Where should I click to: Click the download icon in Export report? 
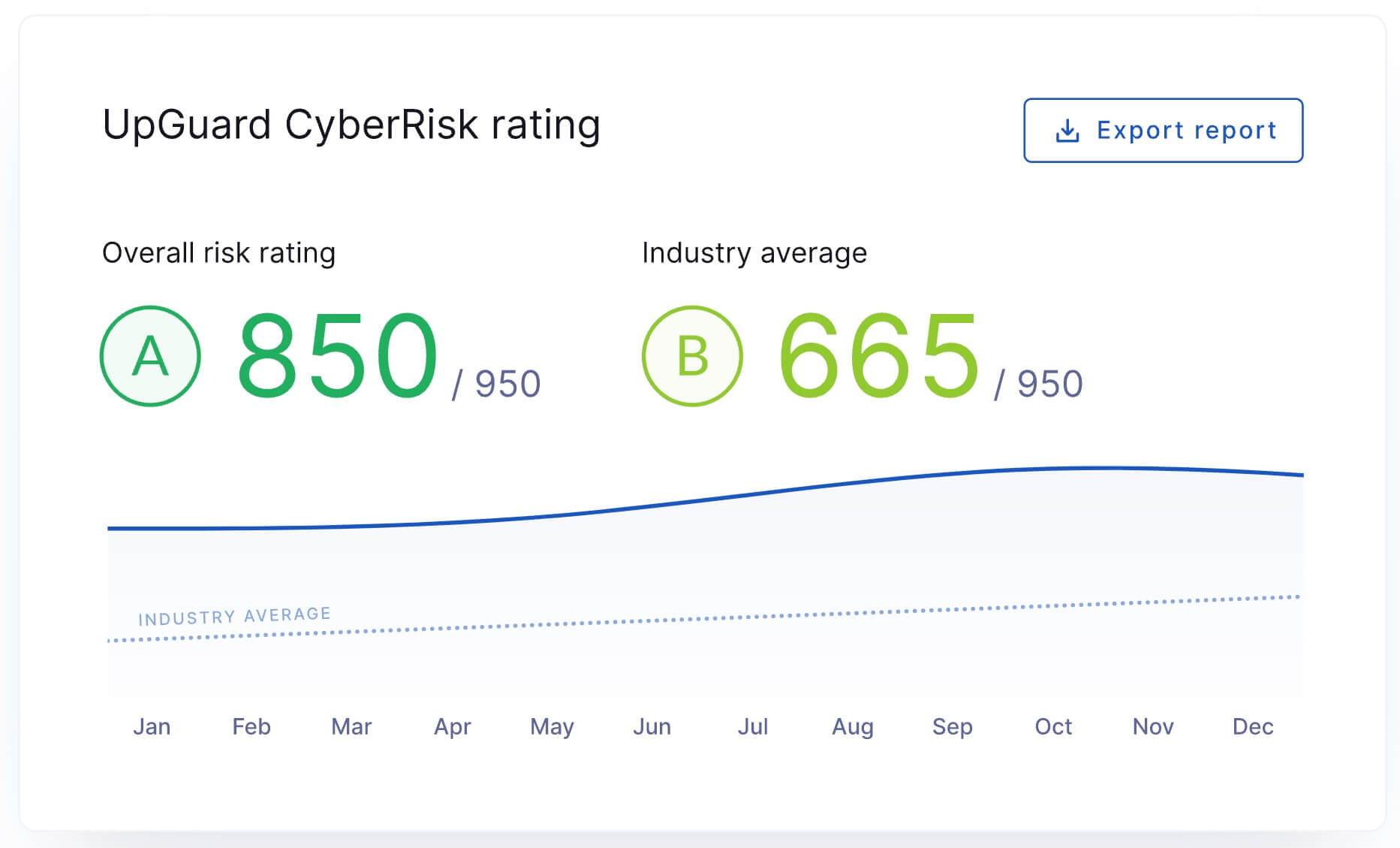[x=1067, y=131]
